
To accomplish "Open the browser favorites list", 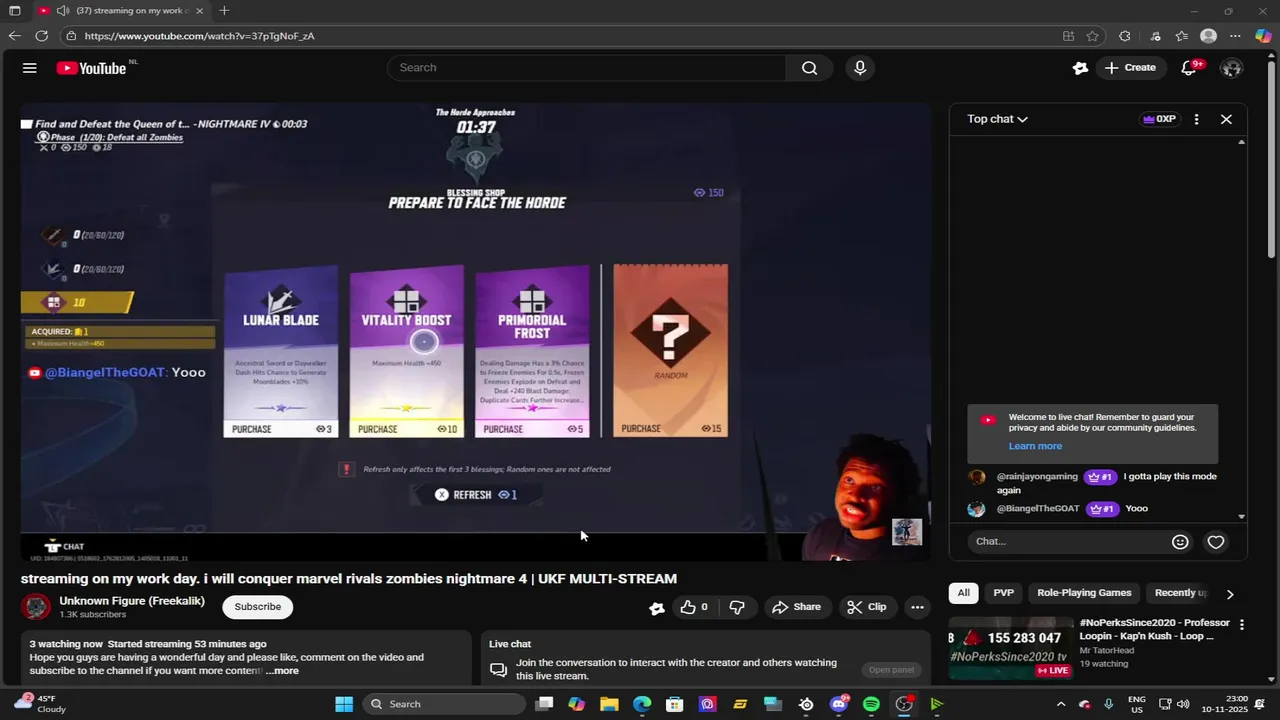I will point(1182,36).
